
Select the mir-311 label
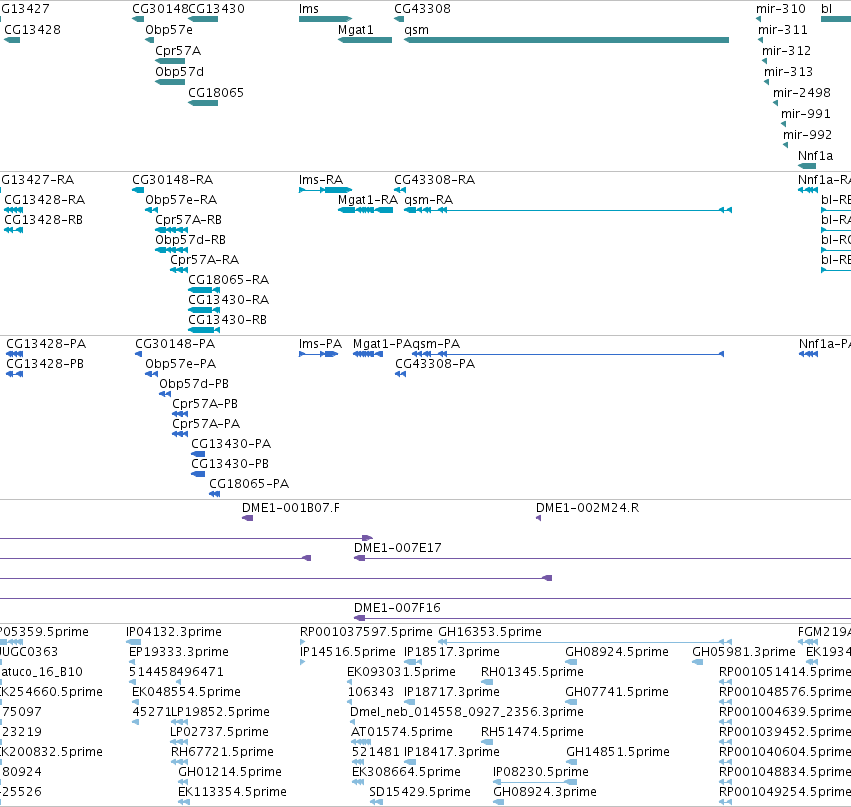pos(783,30)
